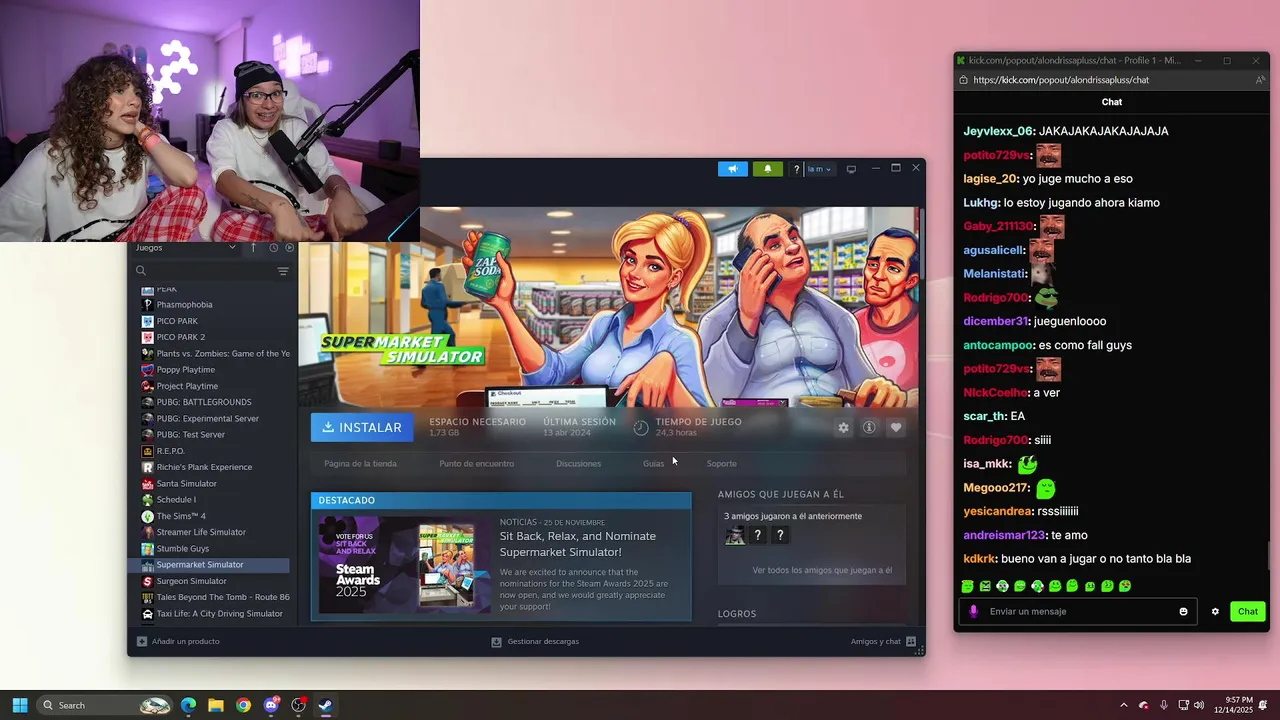Click the site info lock icon in Kick window
The height and width of the screenshot is (720, 1280).
963,80
